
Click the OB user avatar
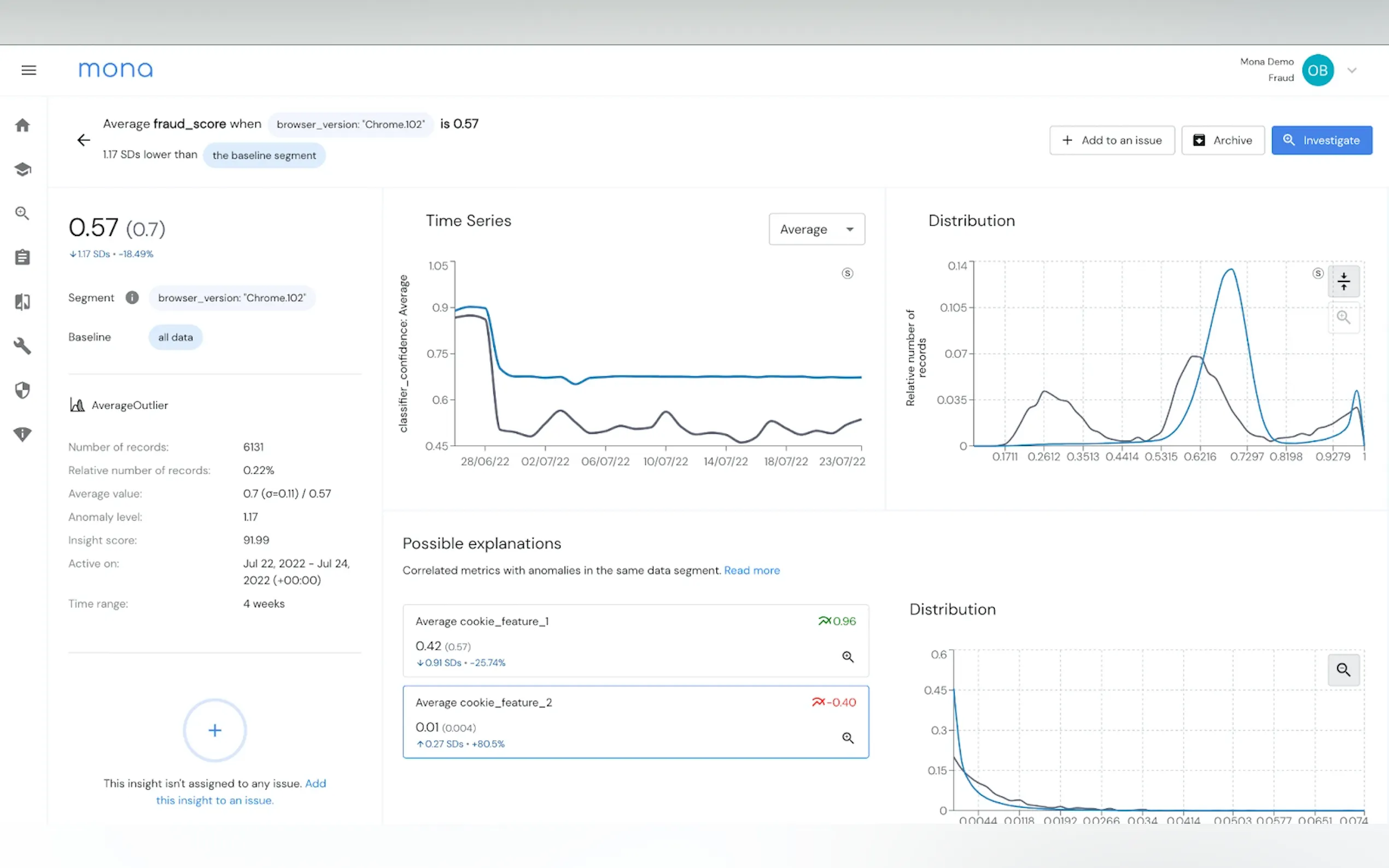click(1318, 71)
